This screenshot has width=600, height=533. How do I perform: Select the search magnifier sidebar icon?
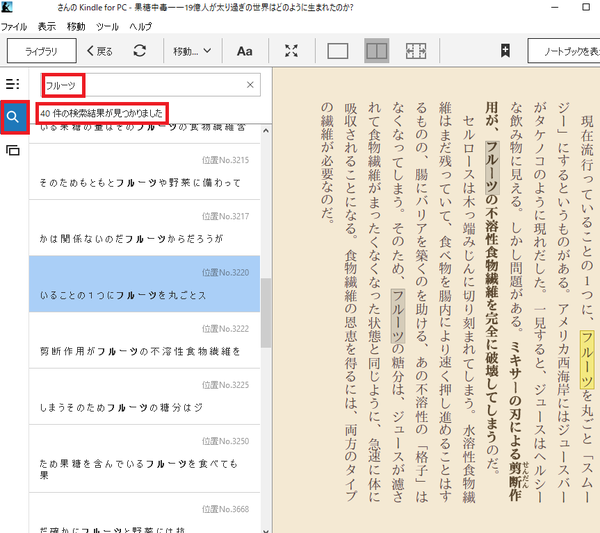point(13,117)
